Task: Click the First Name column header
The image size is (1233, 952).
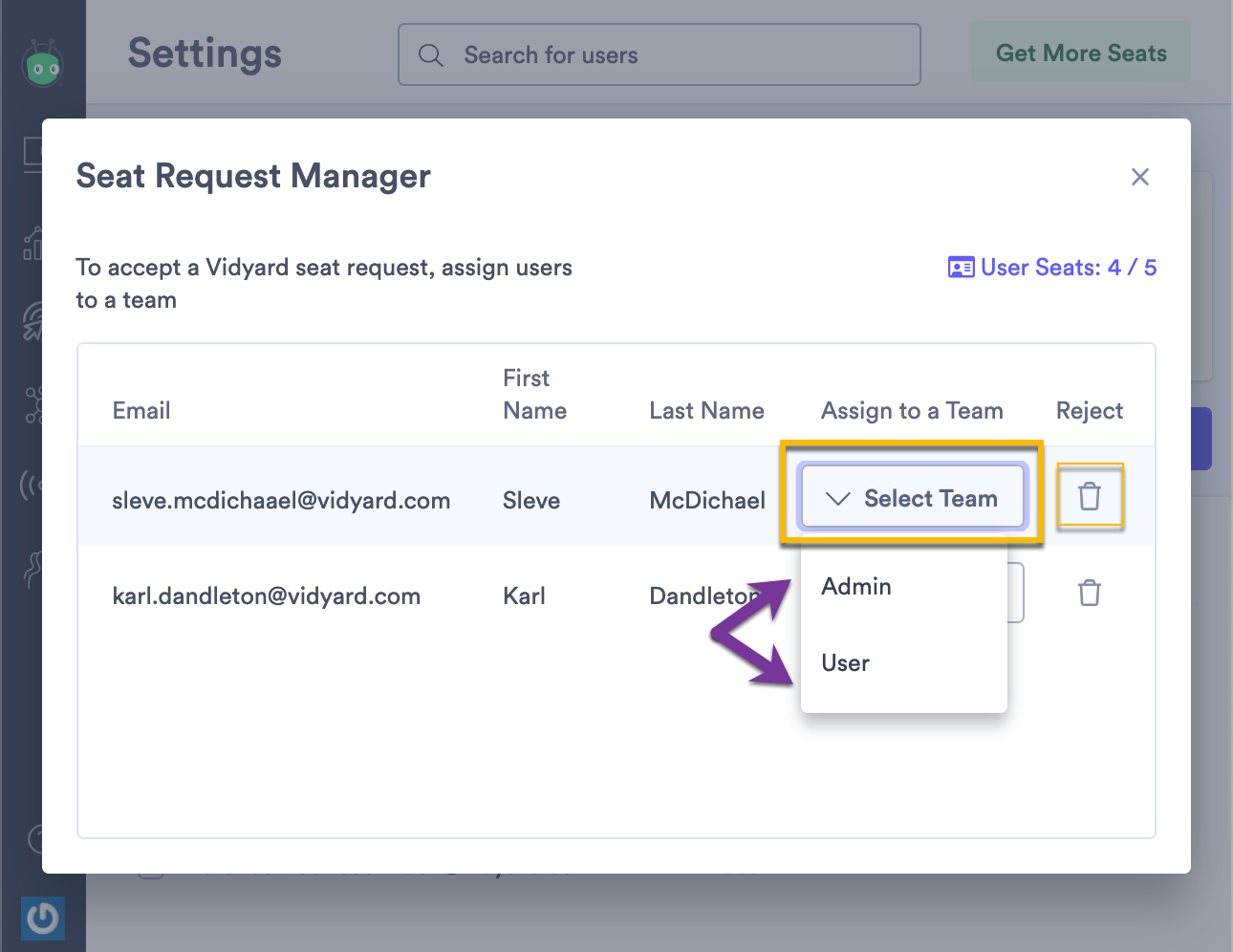Action: click(x=535, y=394)
